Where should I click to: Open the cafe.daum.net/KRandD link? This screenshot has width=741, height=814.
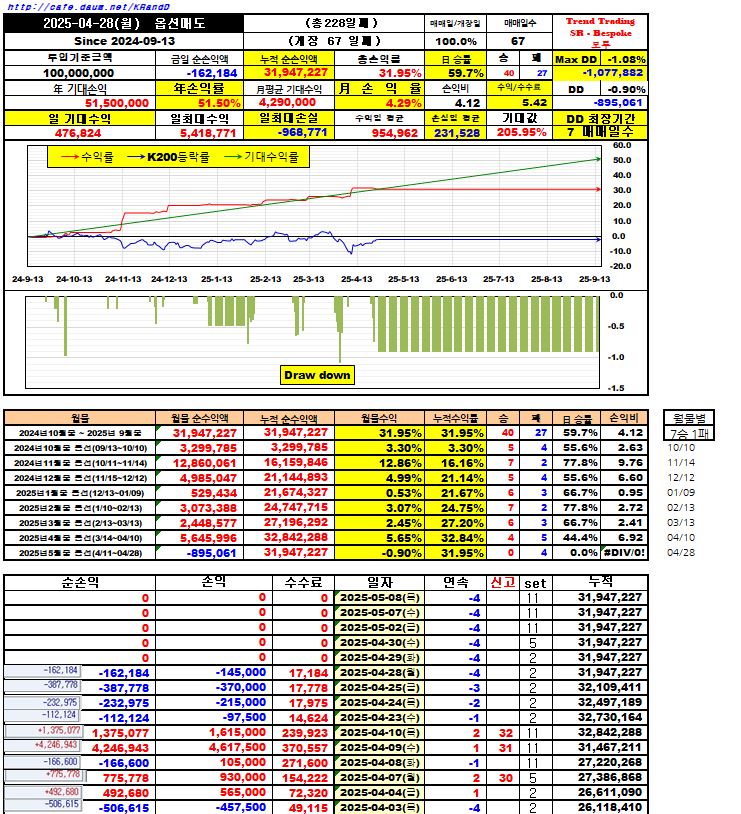[x=88, y=7]
